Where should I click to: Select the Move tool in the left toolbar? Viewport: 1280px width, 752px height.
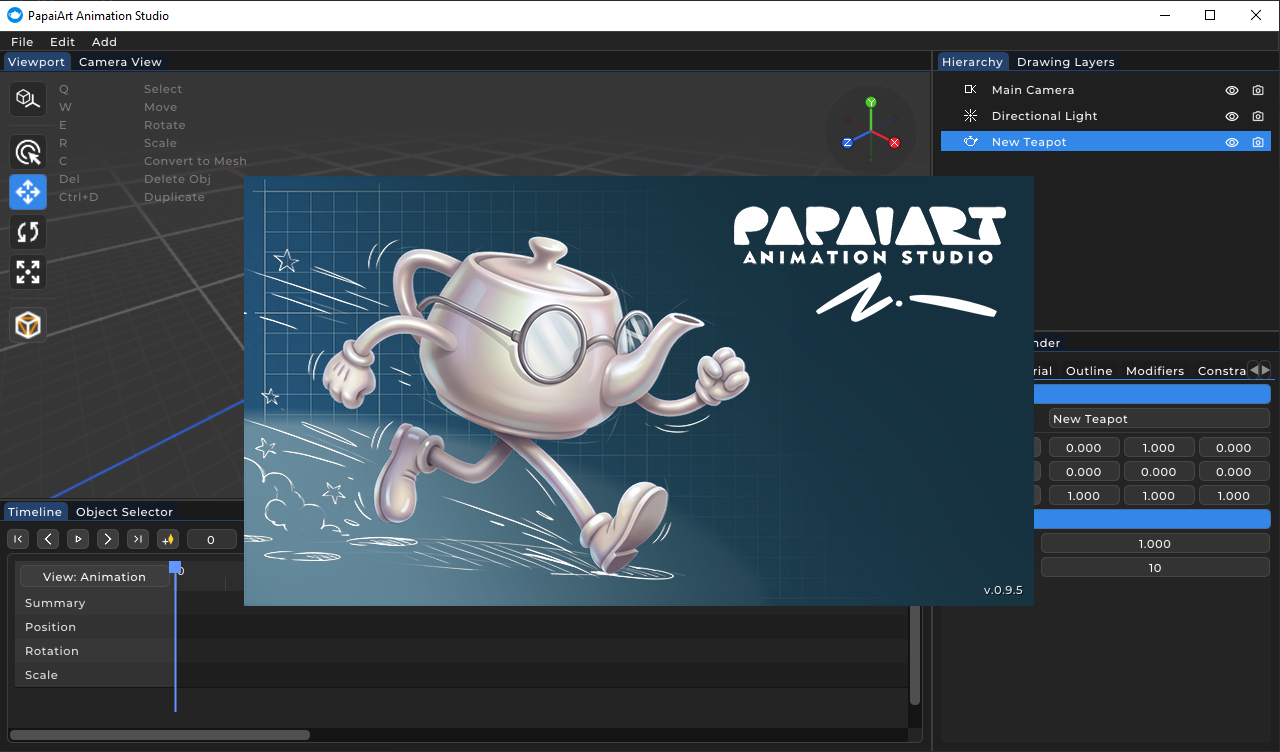pyautogui.click(x=27, y=192)
